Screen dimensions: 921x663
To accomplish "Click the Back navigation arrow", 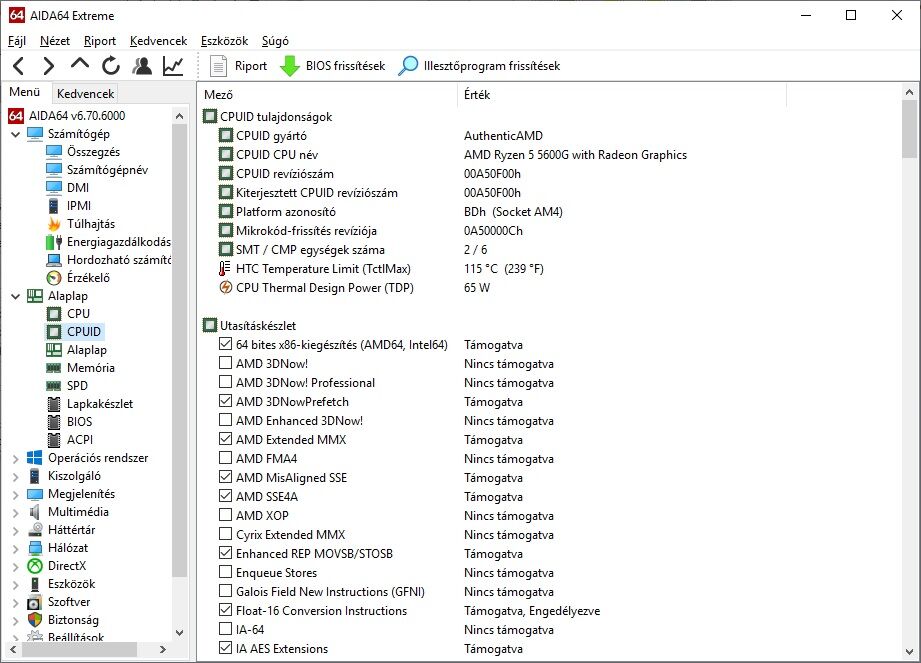I will click(18, 66).
